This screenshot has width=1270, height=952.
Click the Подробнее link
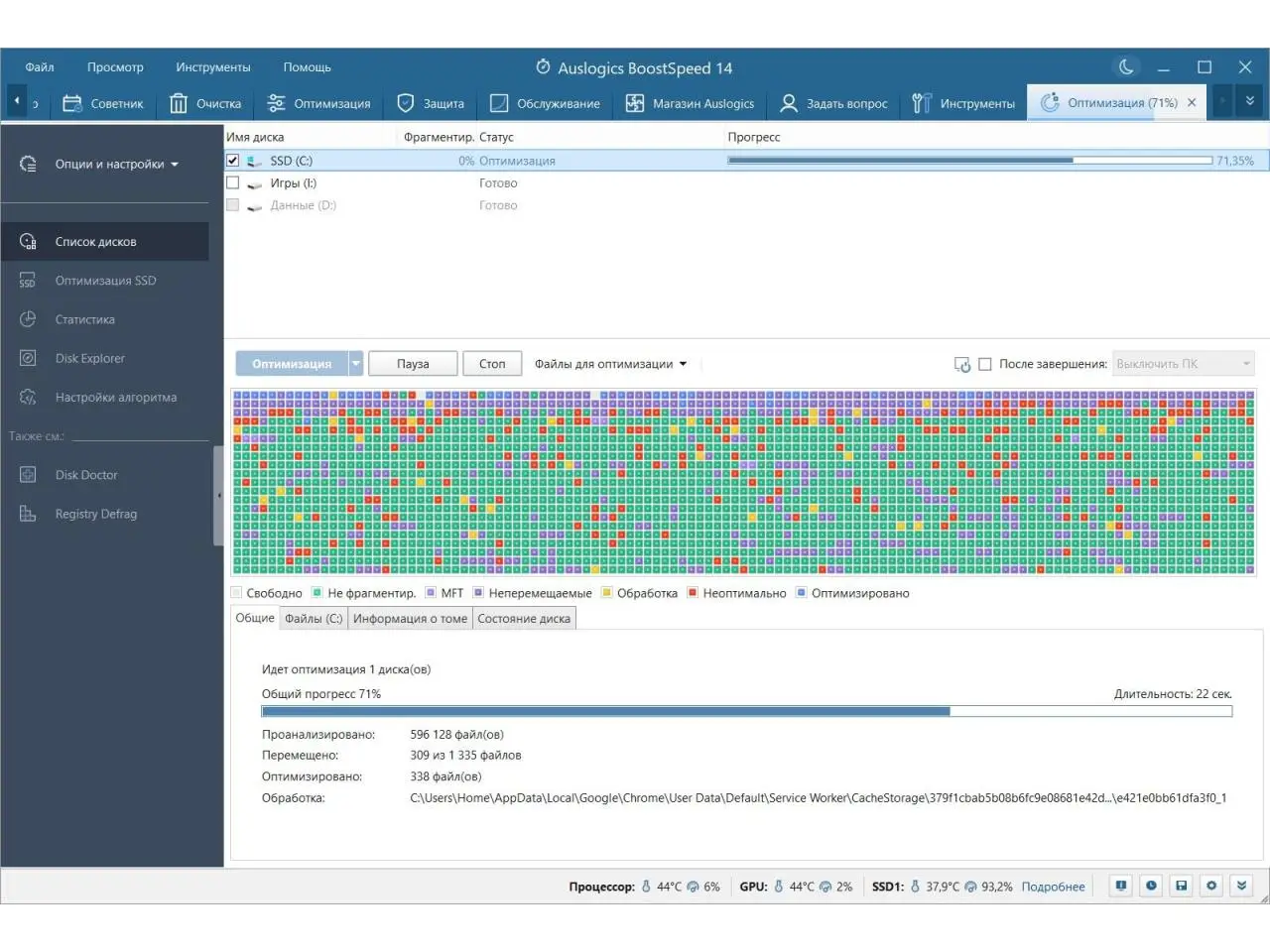1053,887
